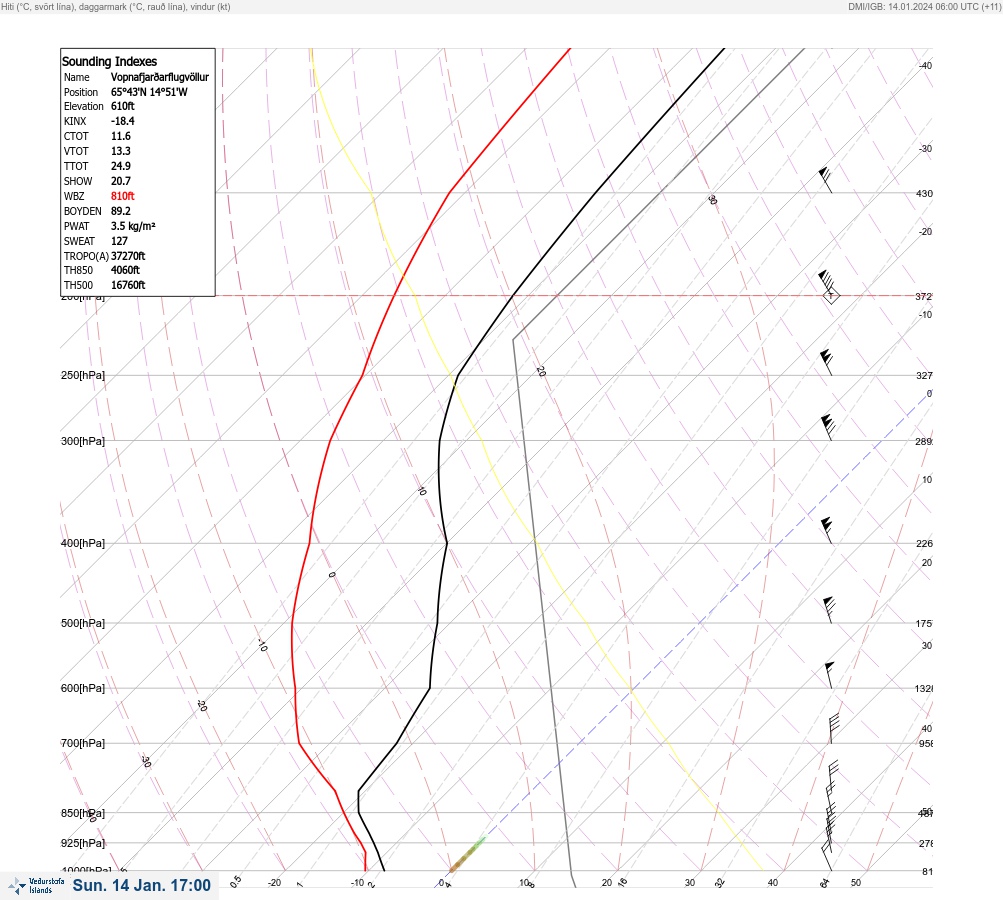Viewport: 1003px width, 900px height.
Task: Select the station name 'Vopnafjarðarflugvöllur'
Action: pos(160,77)
